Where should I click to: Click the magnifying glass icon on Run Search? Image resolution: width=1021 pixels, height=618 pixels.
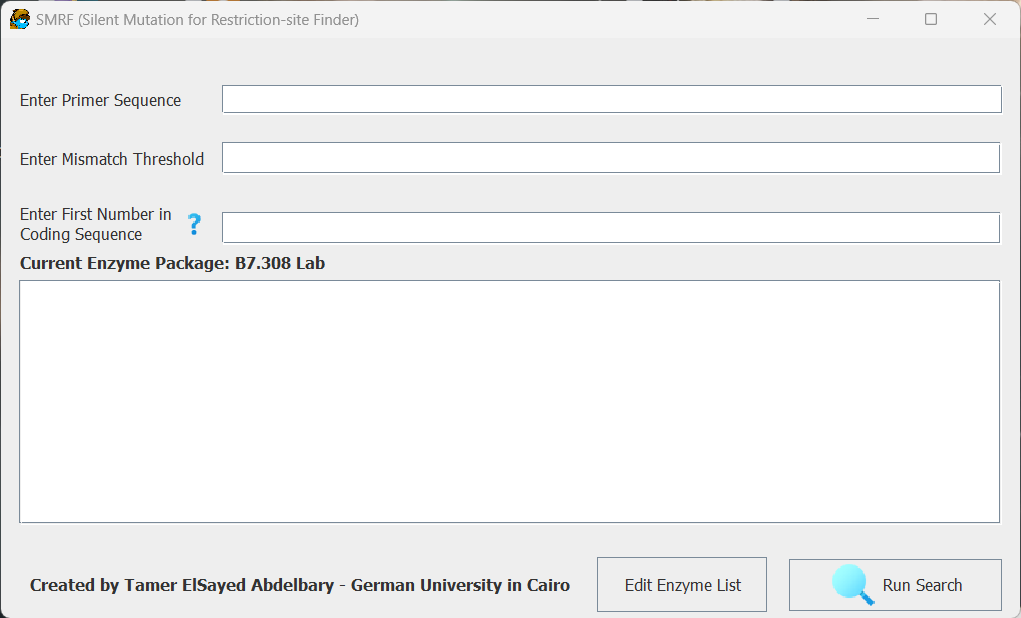pos(852,584)
